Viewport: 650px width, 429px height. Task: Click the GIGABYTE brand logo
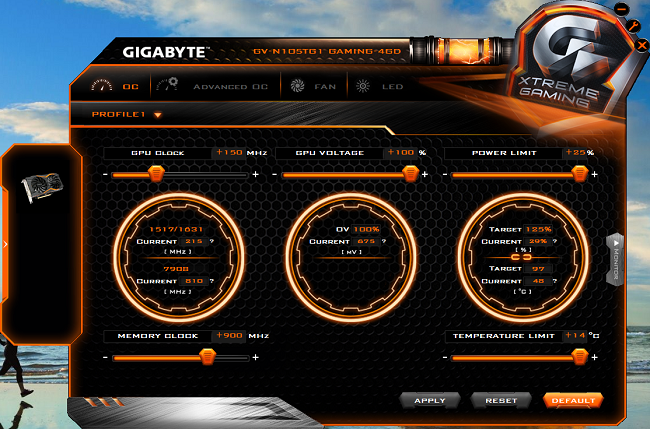pos(165,52)
